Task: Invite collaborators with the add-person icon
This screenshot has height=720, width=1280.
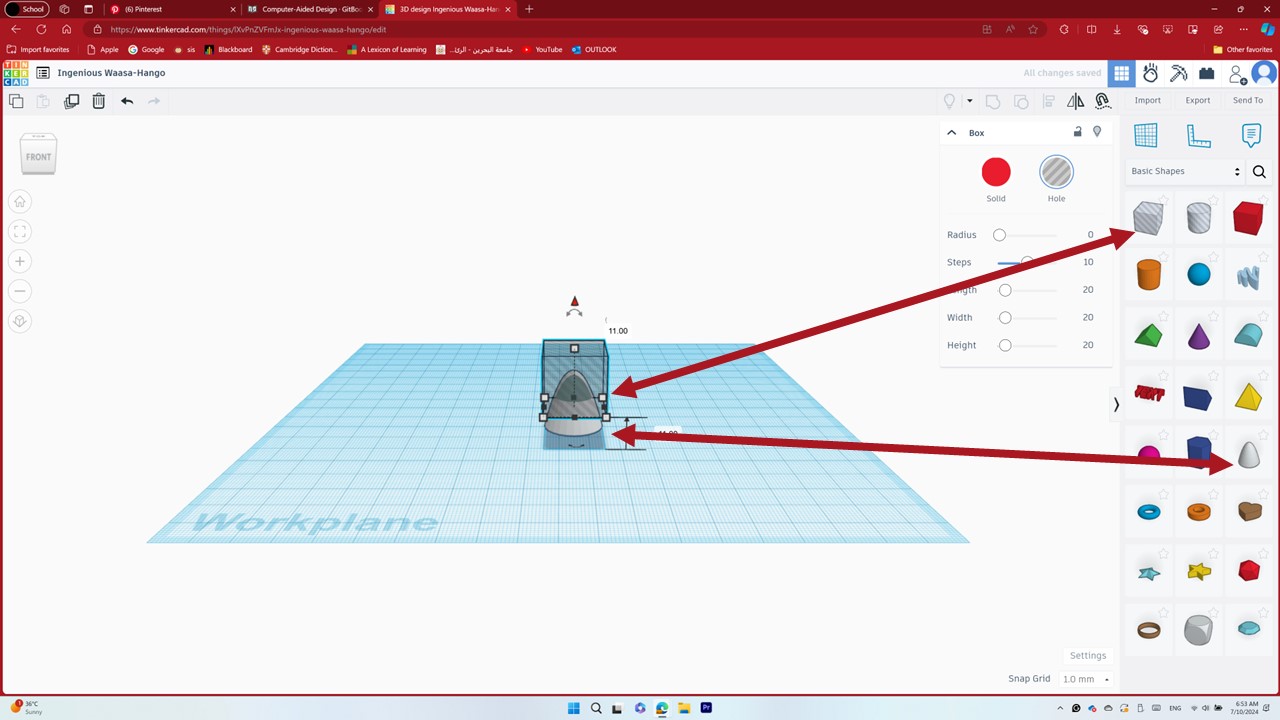Action: pyautogui.click(x=1237, y=74)
